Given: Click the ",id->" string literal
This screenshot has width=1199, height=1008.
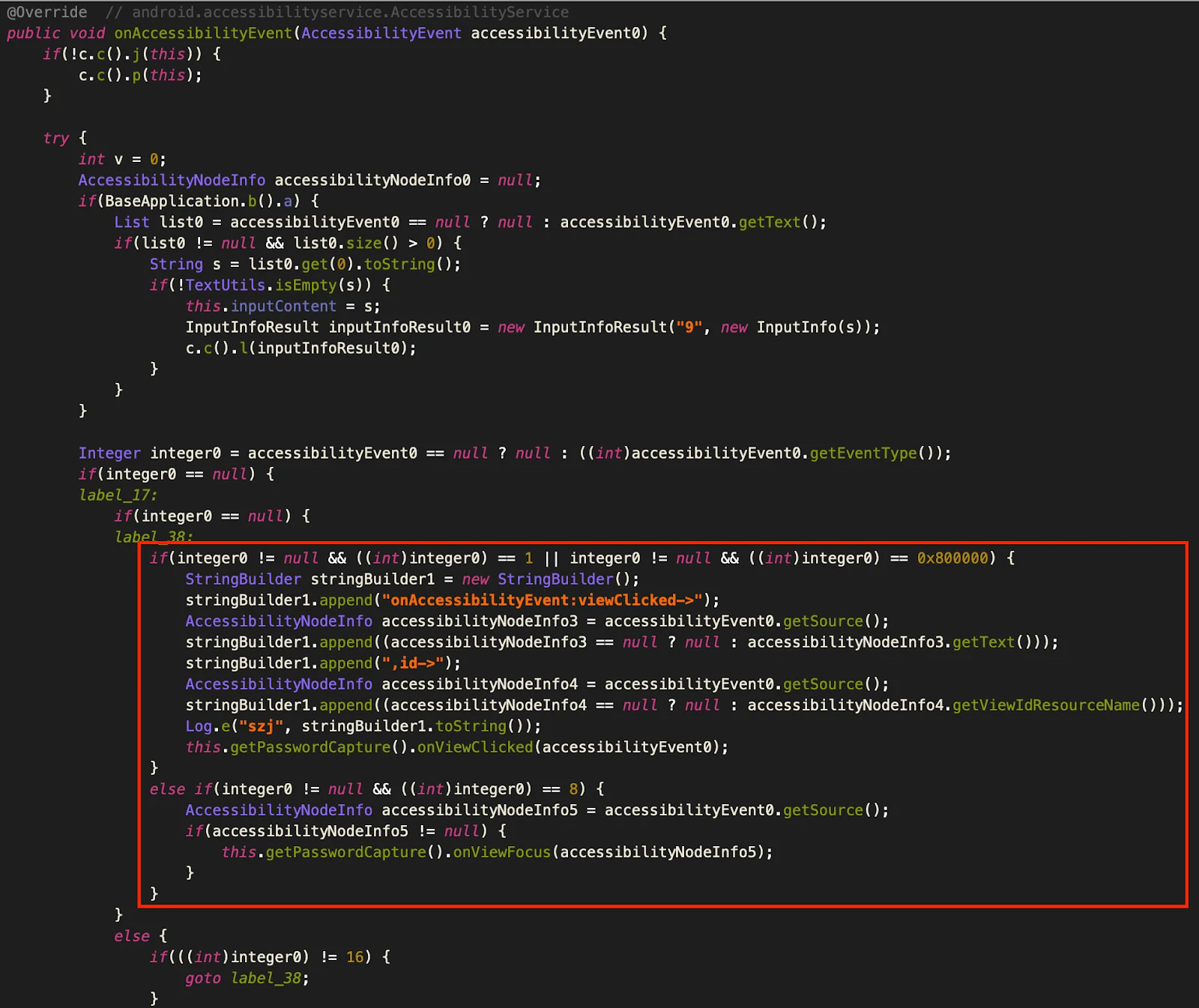Looking at the screenshot, I should [413, 663].
